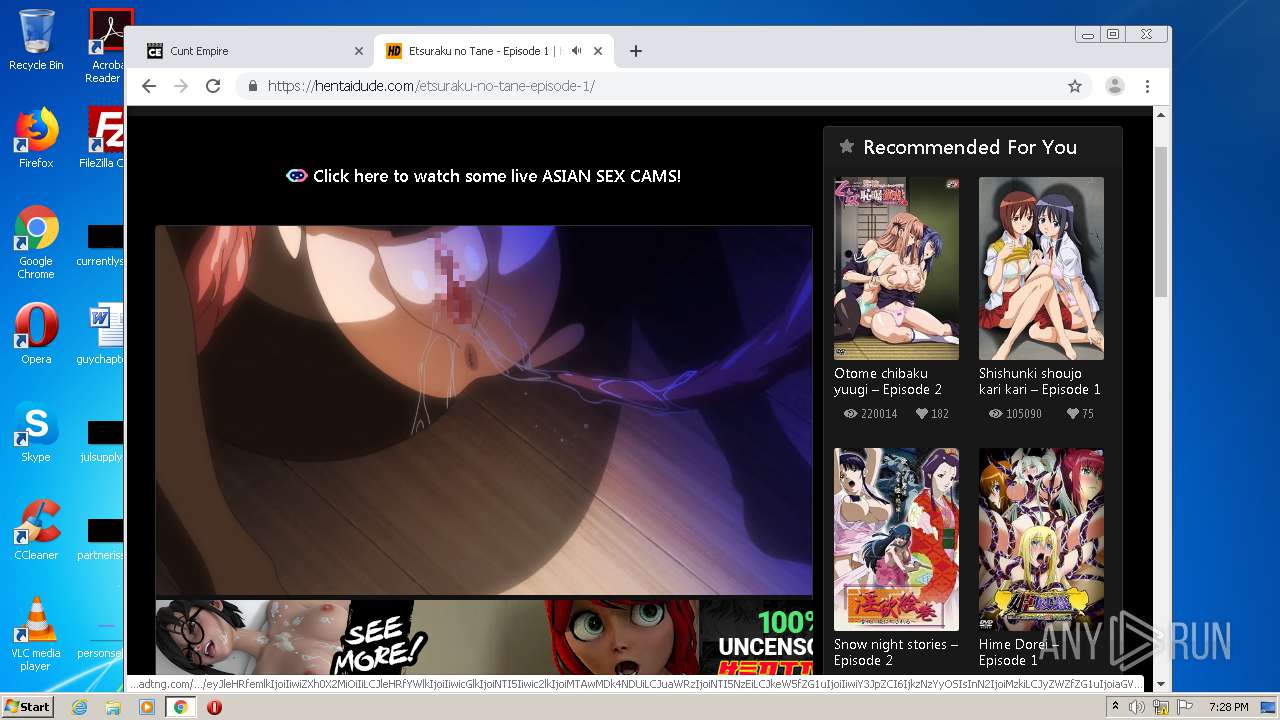
Task: Open a new tab with the plus button
Action: tap(635, 51)
